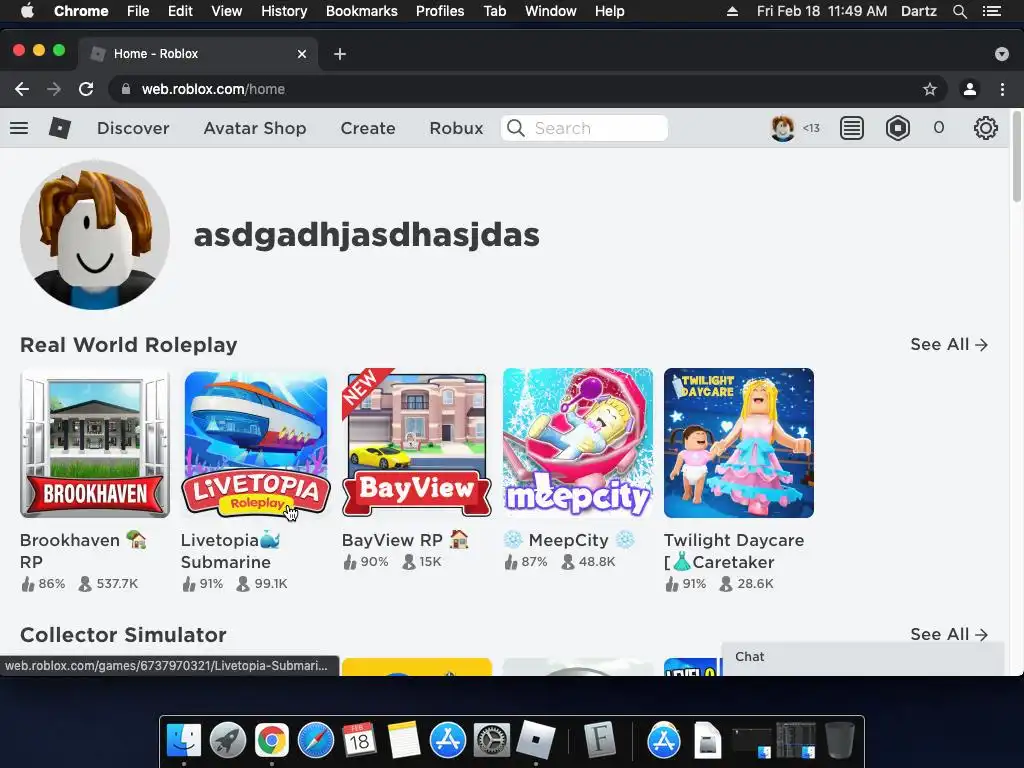1024x768 pixels.
Task: Open the MeepCity game thumbnail
Action: (578, 443)
